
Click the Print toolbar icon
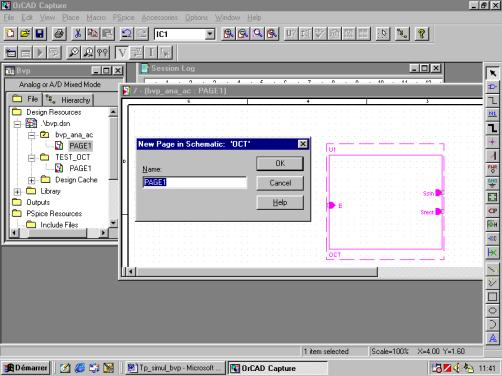[x=59, y=34]
